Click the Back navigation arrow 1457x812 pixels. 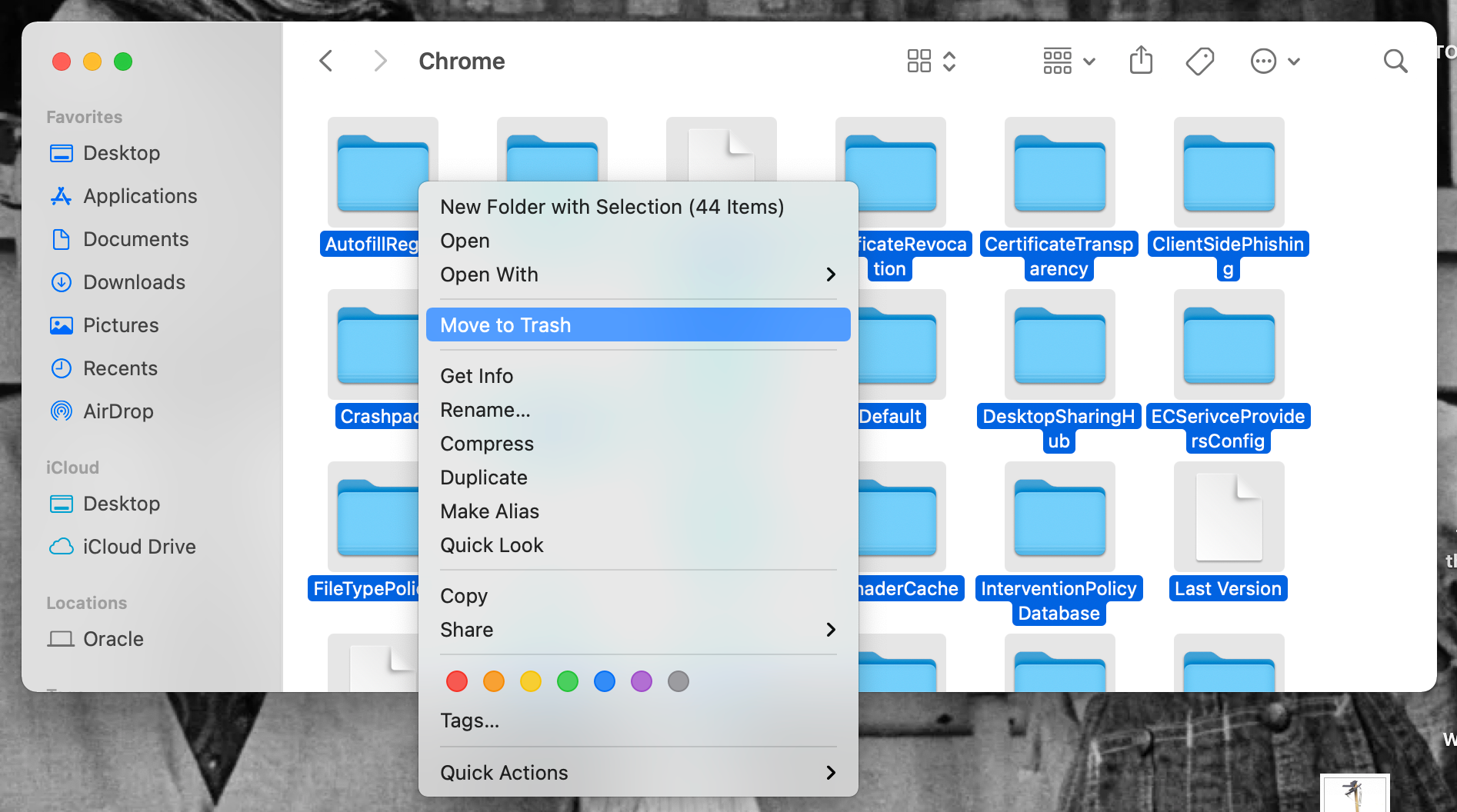tap(325, 60)
